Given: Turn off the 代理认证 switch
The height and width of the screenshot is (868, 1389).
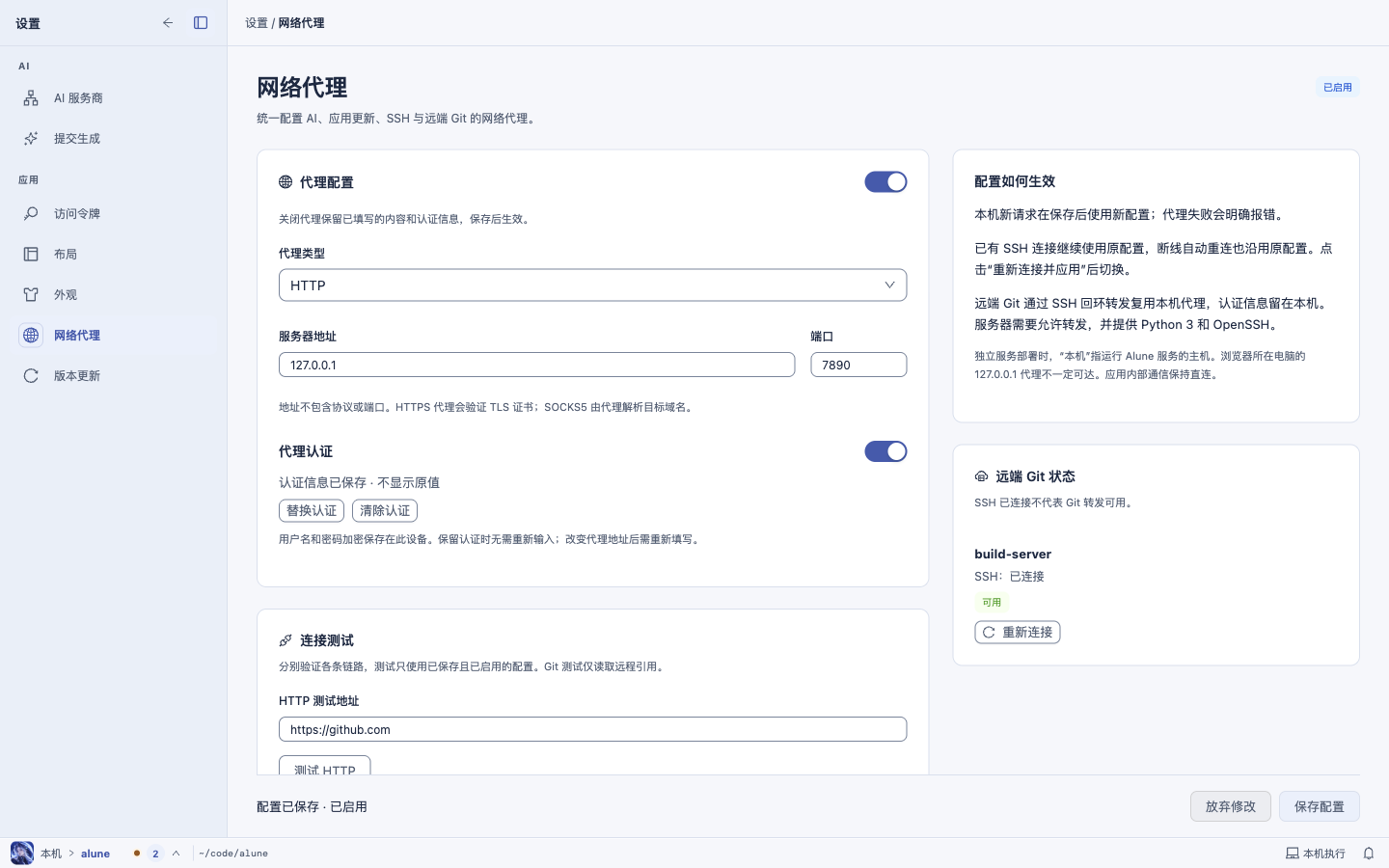Looking at the screenshot, I should [x=885, y=450].
